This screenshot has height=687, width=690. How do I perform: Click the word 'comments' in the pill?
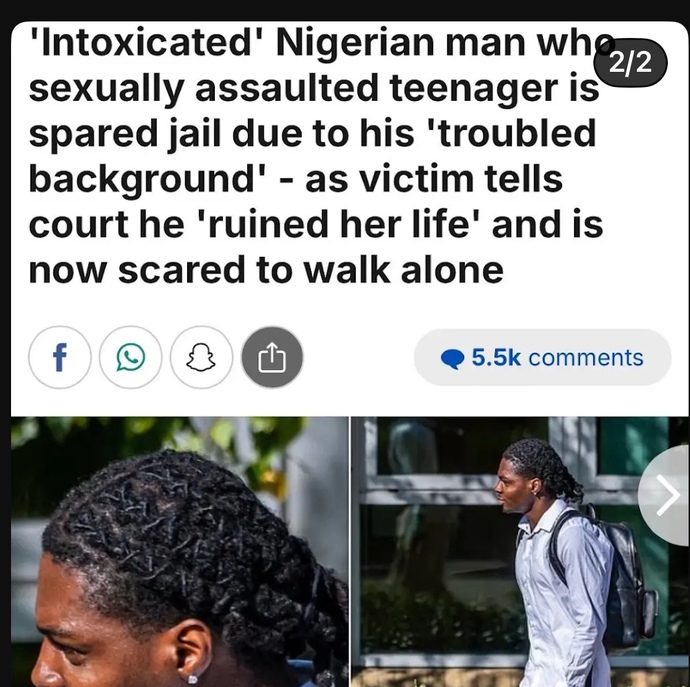tap(586, 357)
